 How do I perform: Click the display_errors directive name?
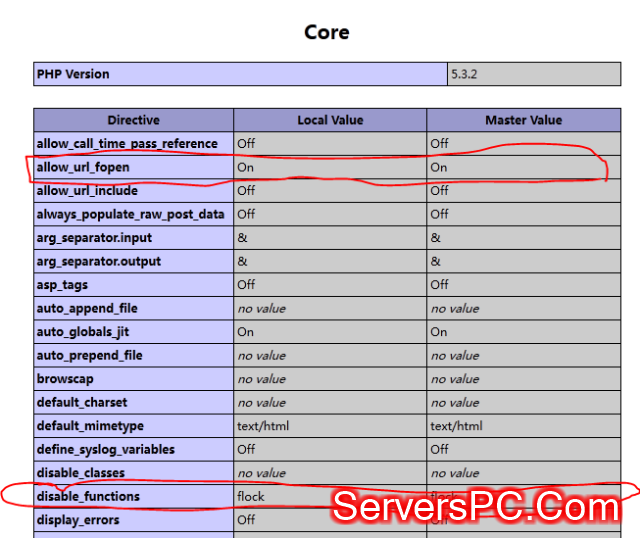point(78,520)
